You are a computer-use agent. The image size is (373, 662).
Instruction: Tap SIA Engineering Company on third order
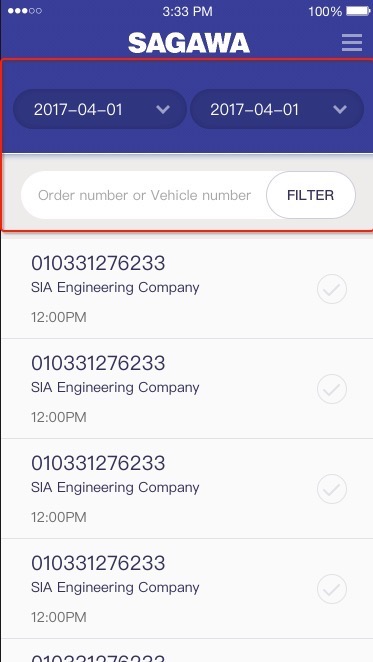pos(115,488)
